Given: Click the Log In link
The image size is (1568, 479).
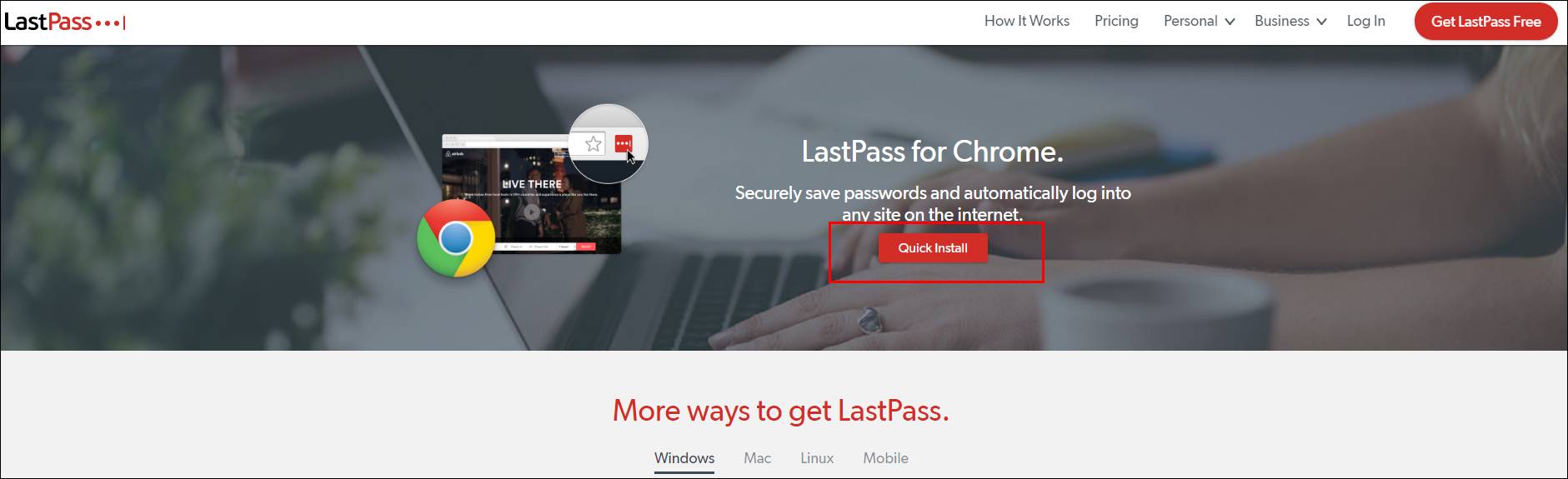Looking at the screenshot, I should point(1366,22).
